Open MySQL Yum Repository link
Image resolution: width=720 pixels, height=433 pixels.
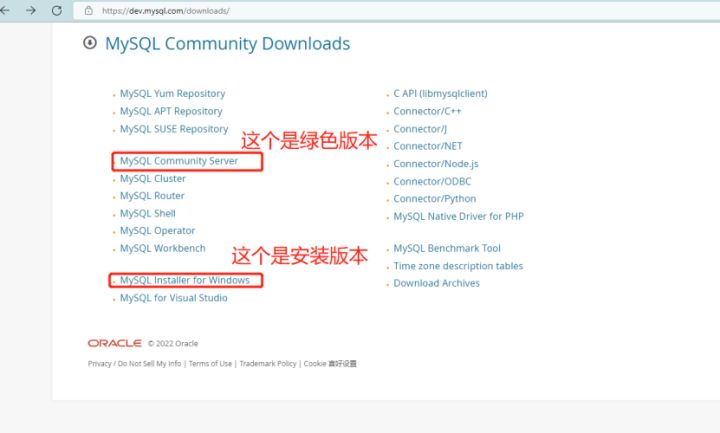pyautogui.click(x=173, y=94)
